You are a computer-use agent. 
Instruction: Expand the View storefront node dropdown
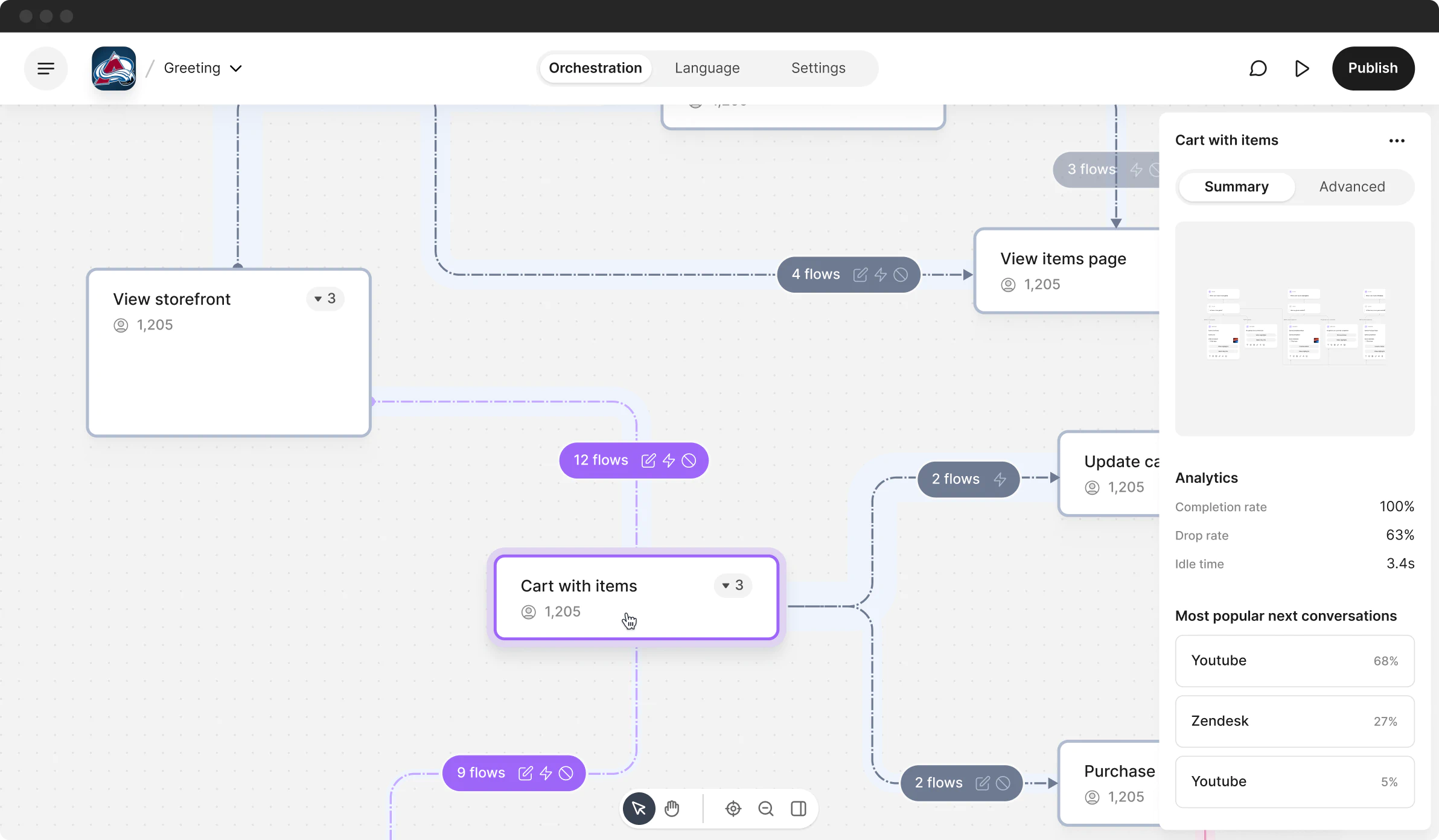click(x=325, y=298)
